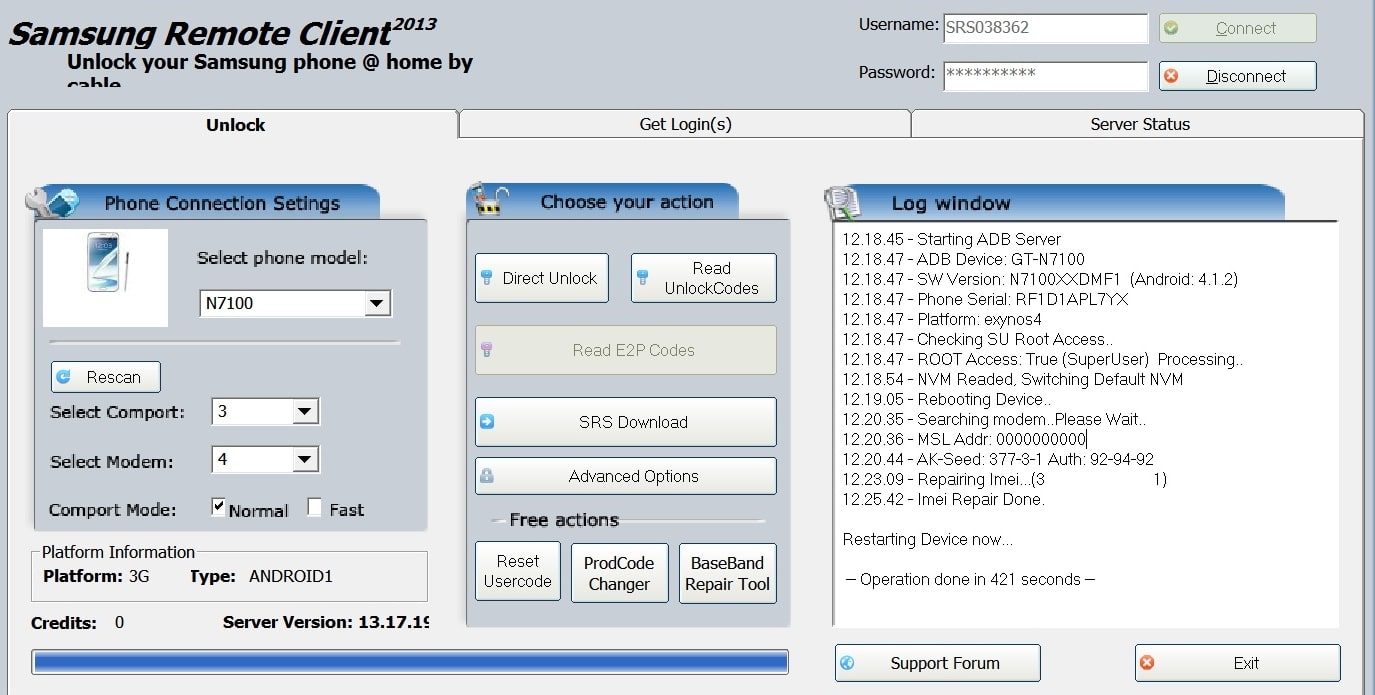
Task: Click the Username input field
Action: (x=1045, y=28)
